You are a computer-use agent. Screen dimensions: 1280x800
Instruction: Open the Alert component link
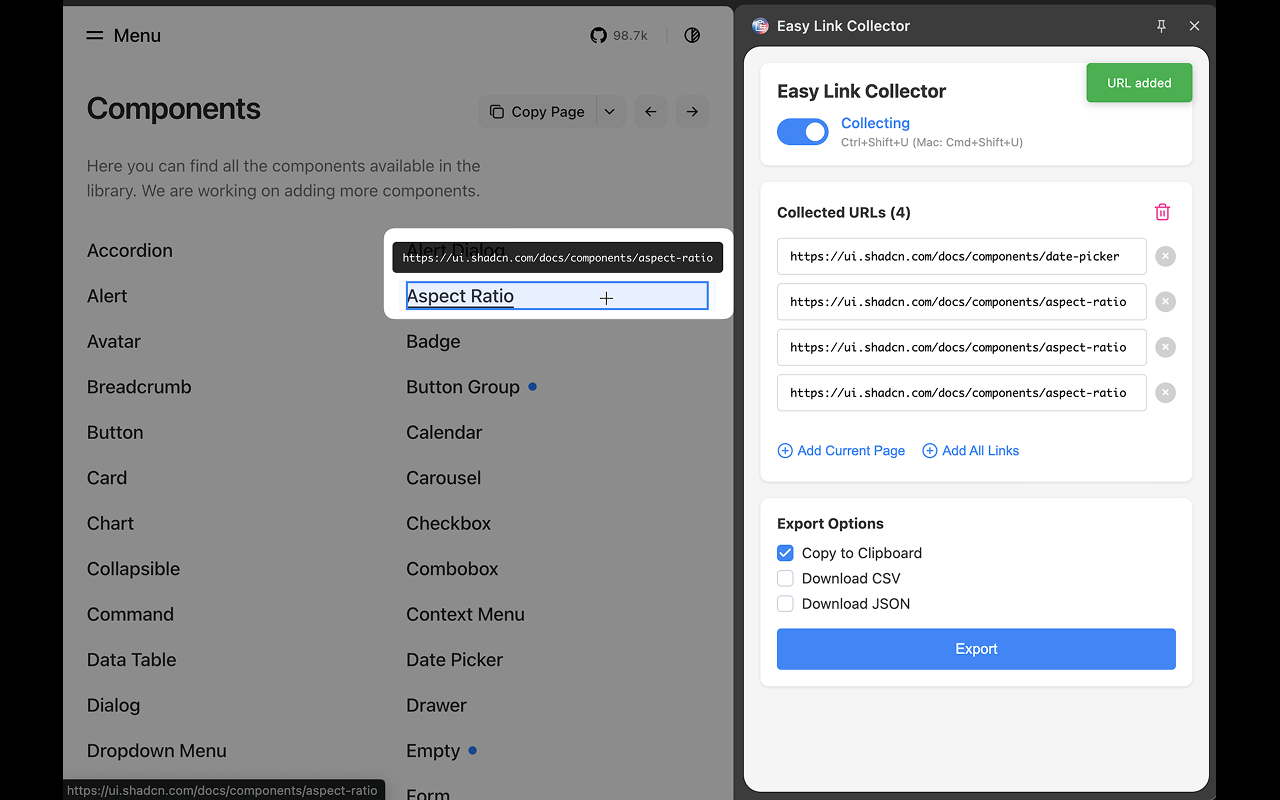click(x=107, y=296)
